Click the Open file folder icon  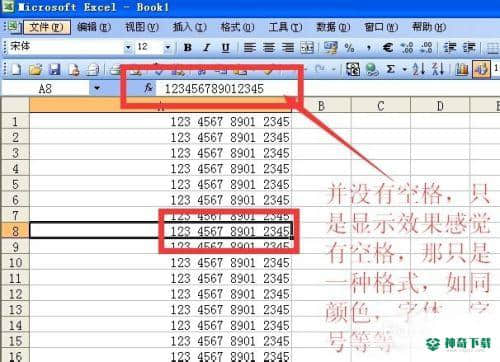click(36, 70)
